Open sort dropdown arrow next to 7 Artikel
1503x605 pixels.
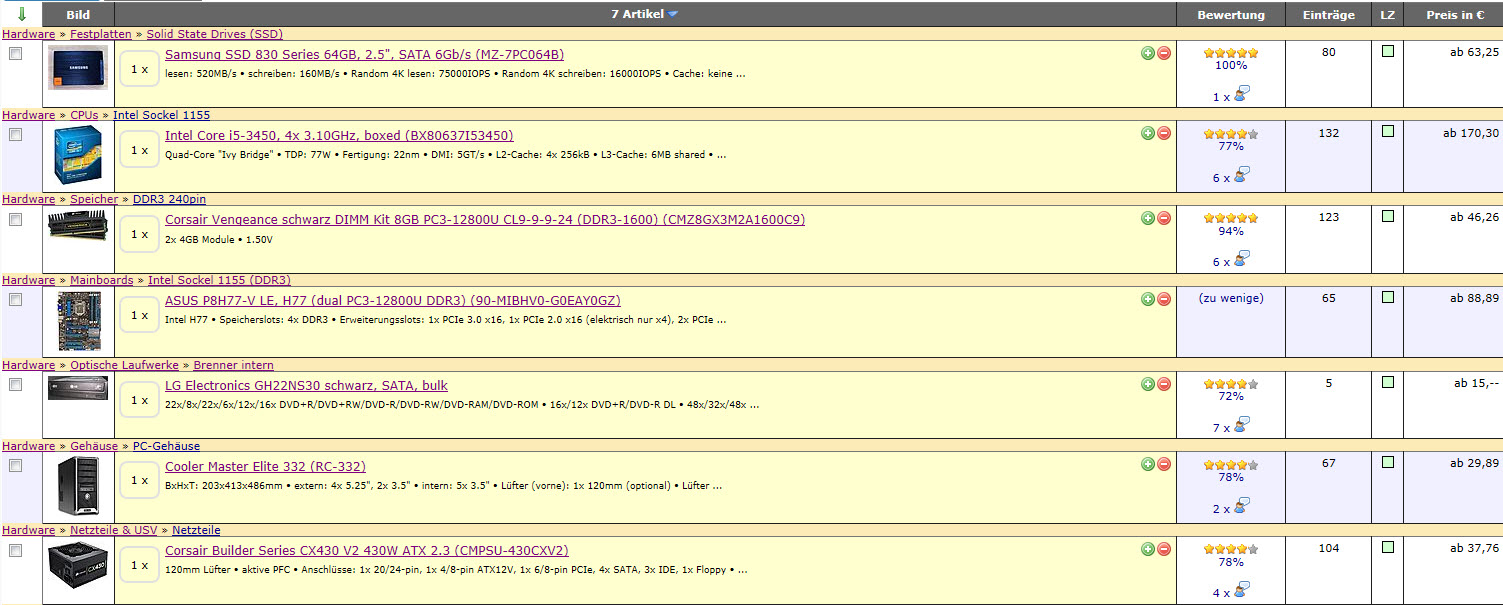[673, 14]
